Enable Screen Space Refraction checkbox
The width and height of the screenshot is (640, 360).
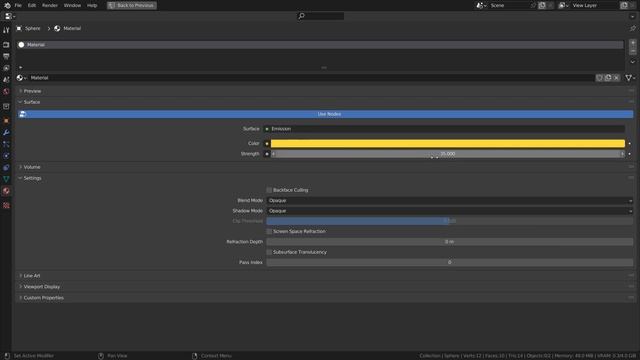(269, 231)
